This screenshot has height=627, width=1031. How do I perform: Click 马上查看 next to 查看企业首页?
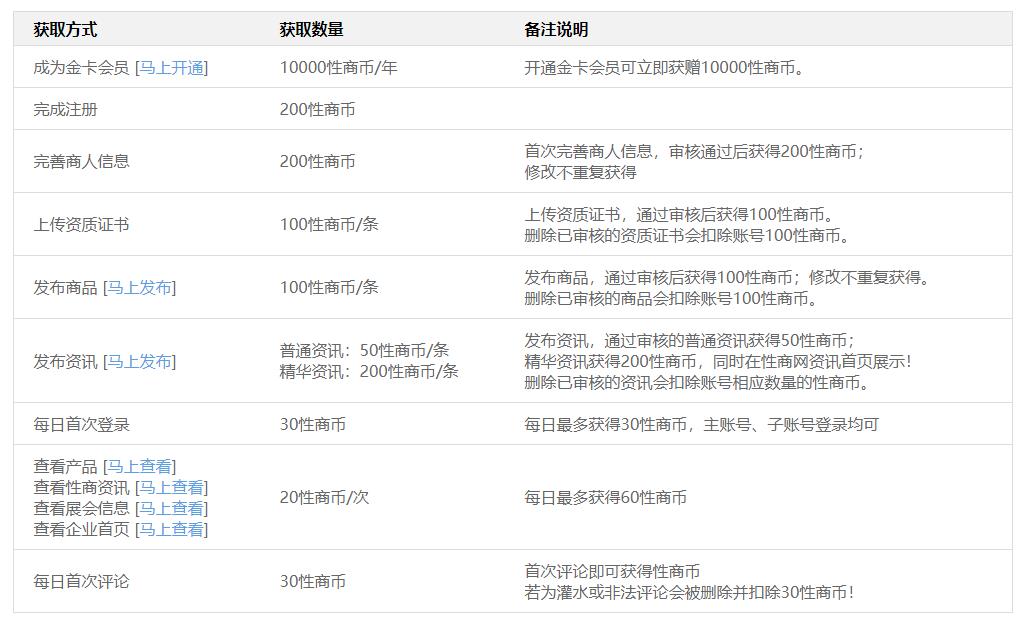[171, 530]
